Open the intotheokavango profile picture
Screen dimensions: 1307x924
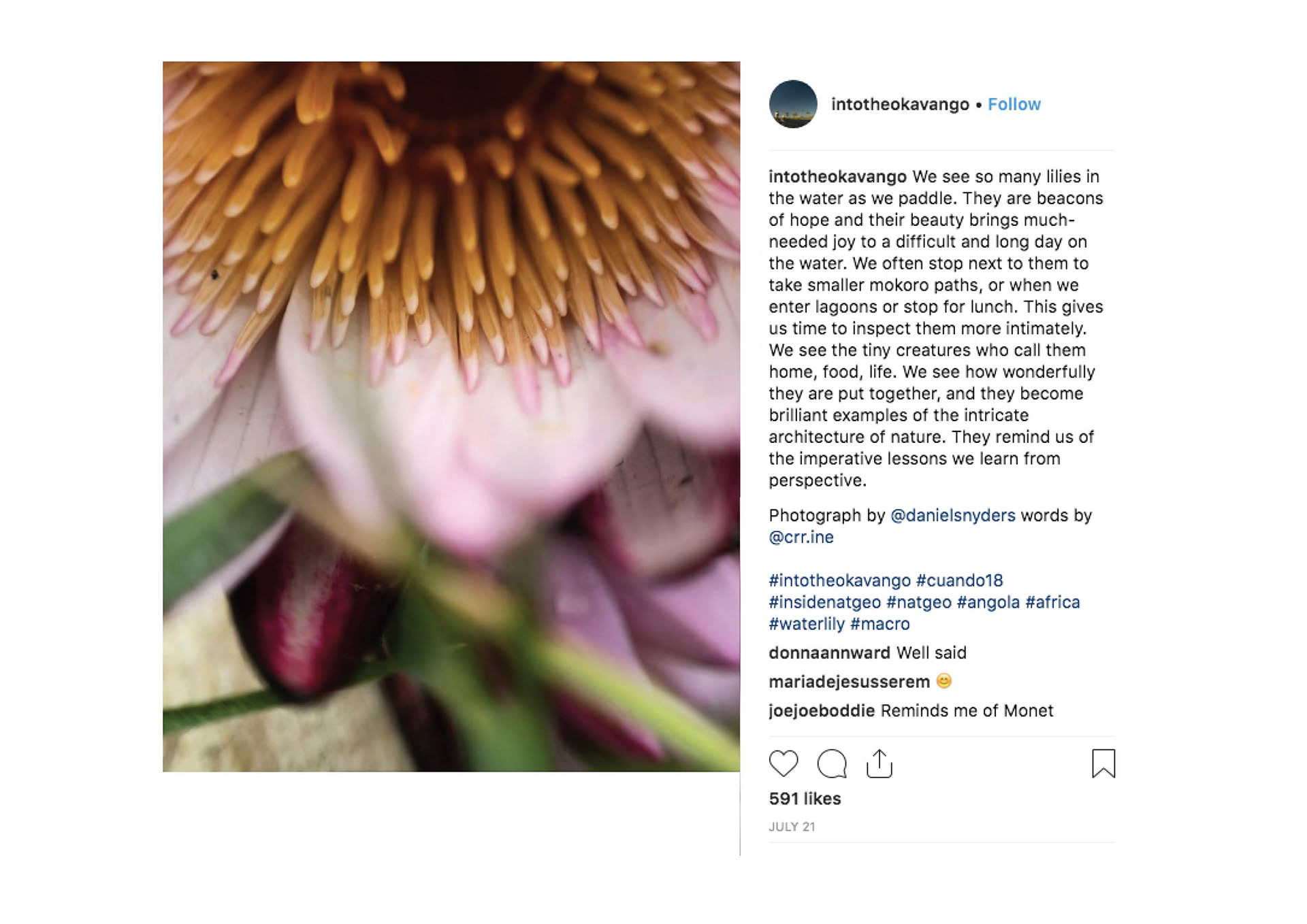(793, 104)
